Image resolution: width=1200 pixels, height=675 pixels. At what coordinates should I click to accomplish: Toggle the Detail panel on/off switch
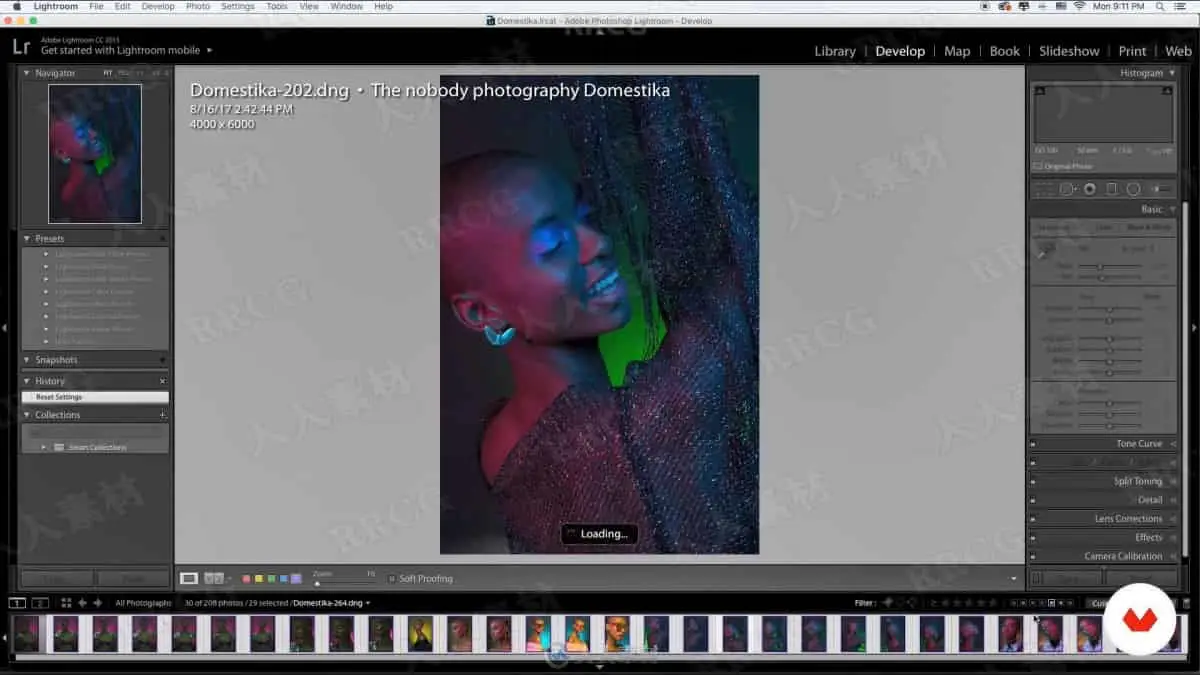(x=1034, y=500)
